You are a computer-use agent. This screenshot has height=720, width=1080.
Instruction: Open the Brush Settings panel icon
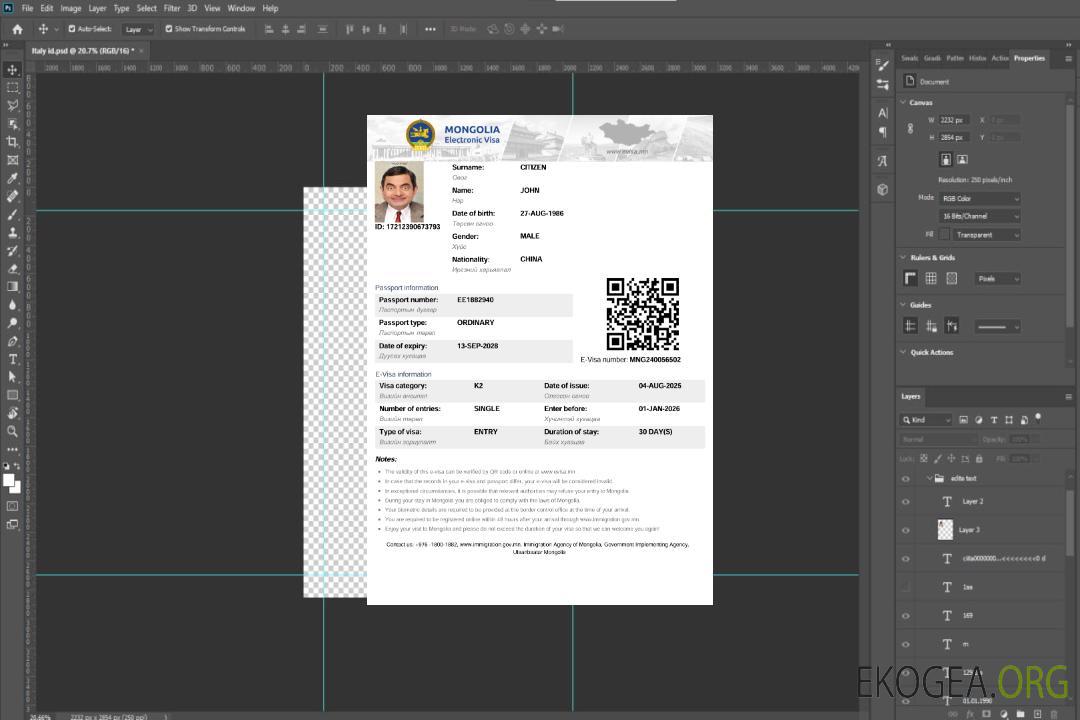tap(883, 65)
